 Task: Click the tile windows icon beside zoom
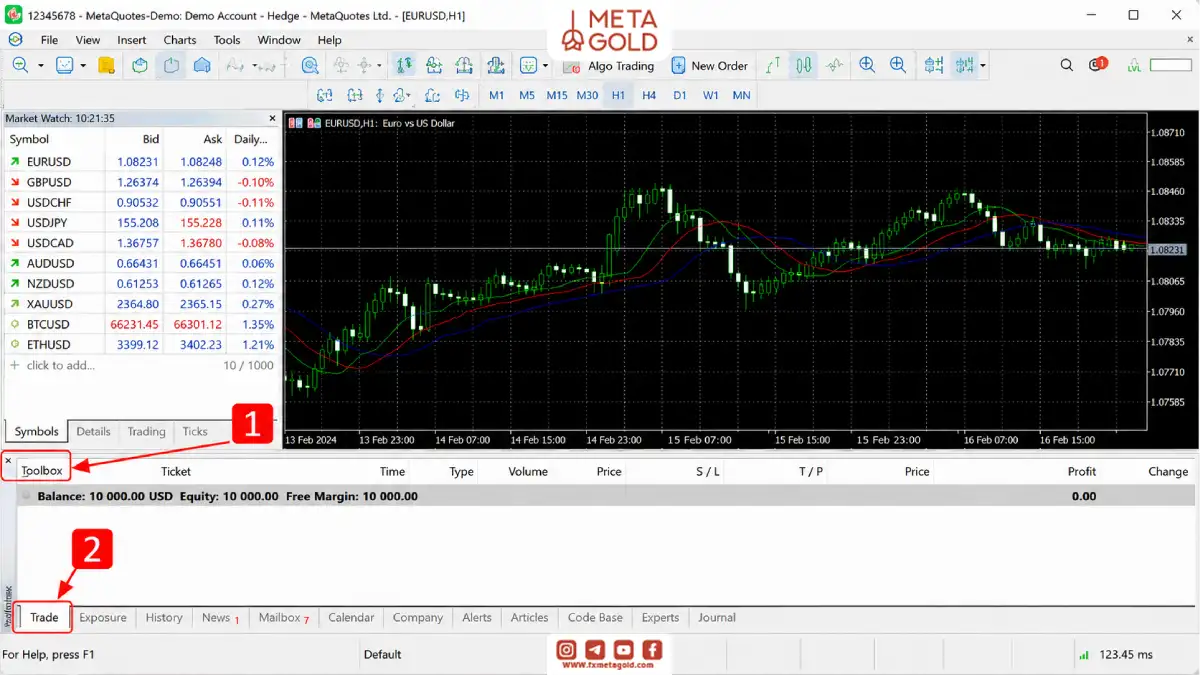pyautogui.click(x=934, y=65)
